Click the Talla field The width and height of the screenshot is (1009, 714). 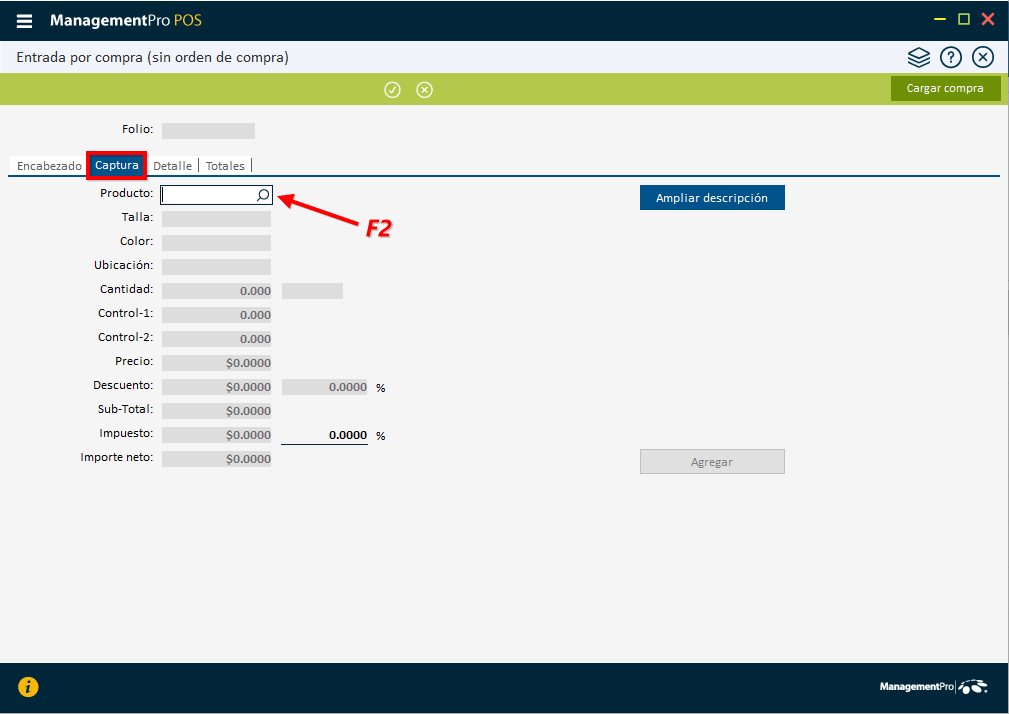(216, 219)
